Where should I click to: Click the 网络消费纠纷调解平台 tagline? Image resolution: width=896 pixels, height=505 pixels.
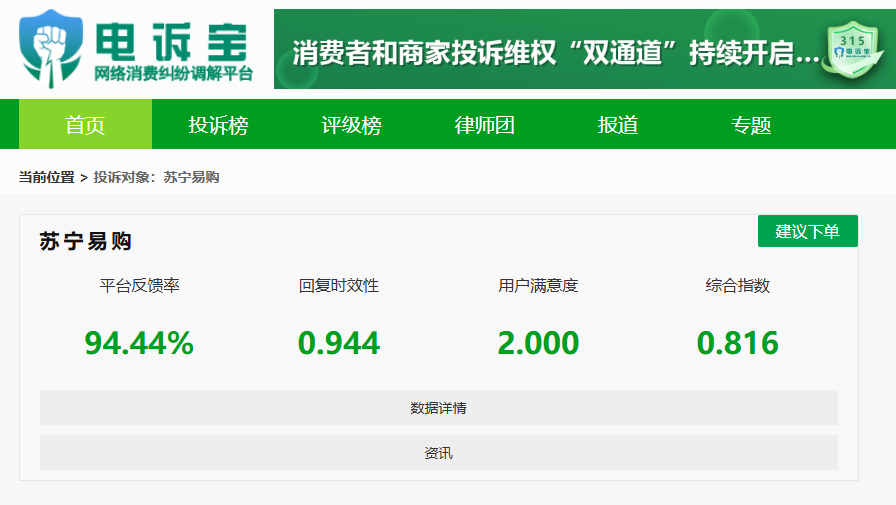(x=173, y=74)
